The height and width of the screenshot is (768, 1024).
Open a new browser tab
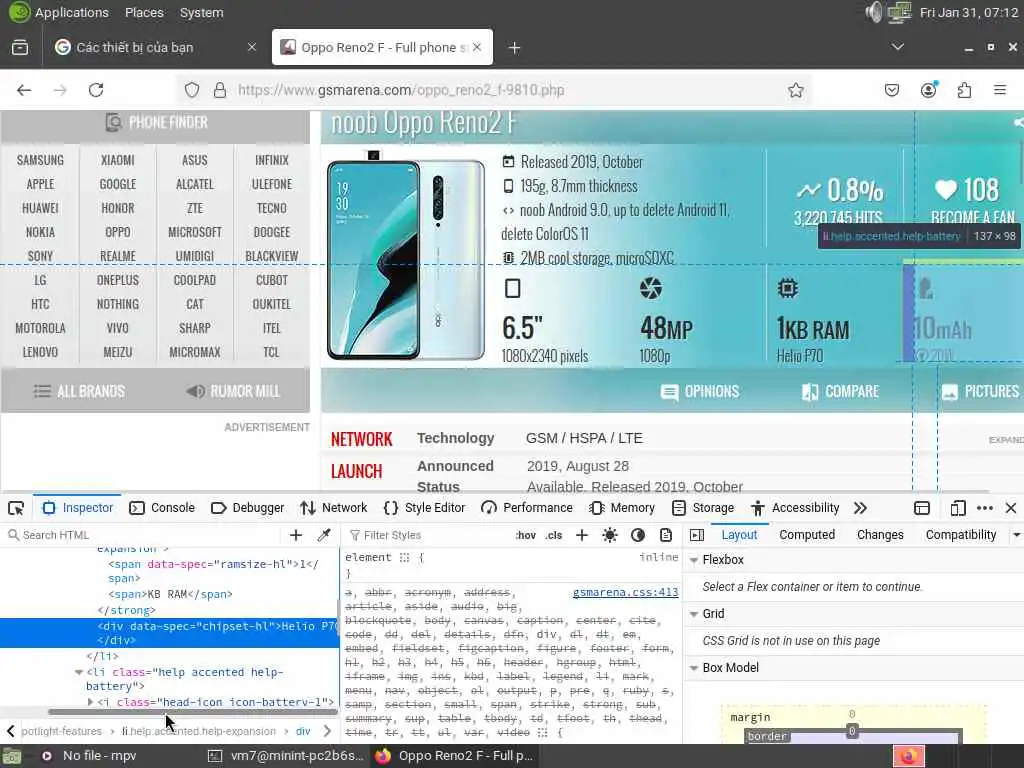coord(515,48)
